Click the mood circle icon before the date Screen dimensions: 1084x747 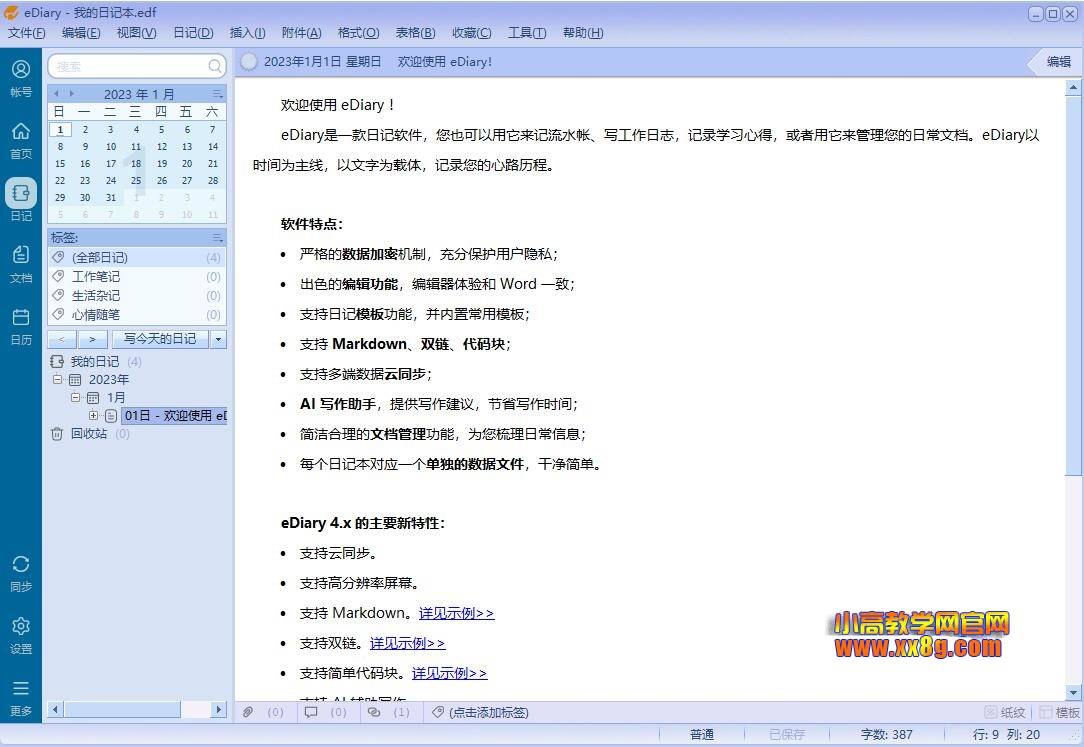click(249, 62)
